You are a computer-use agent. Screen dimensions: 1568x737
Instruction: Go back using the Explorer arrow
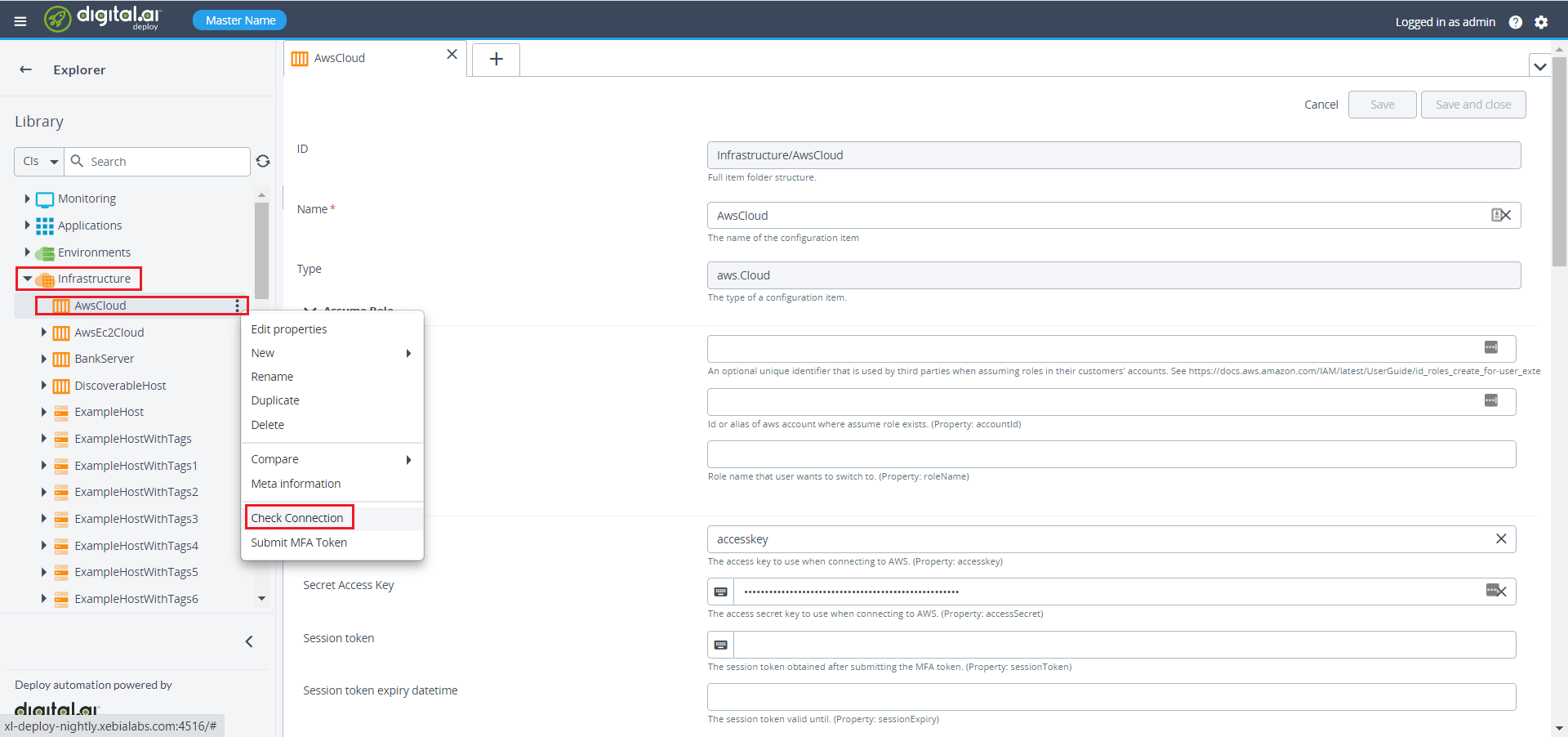point(25,69)
